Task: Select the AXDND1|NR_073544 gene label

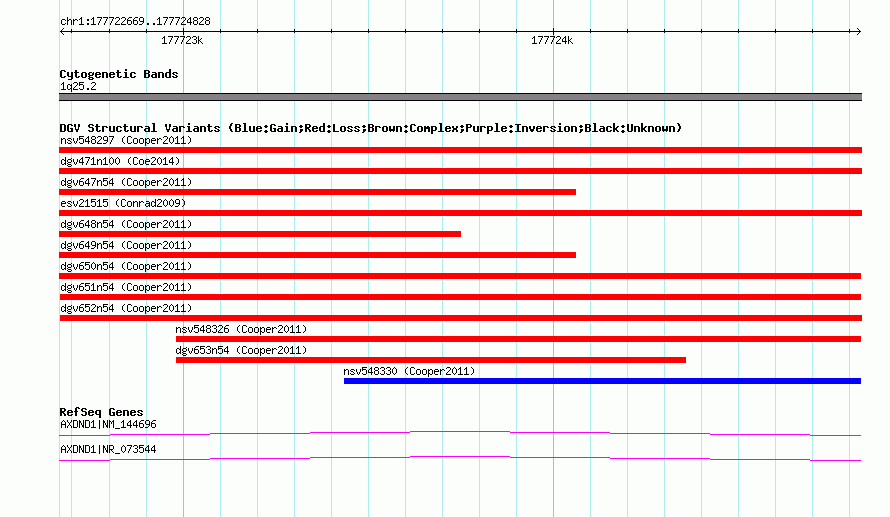Action: coord(108,449)
